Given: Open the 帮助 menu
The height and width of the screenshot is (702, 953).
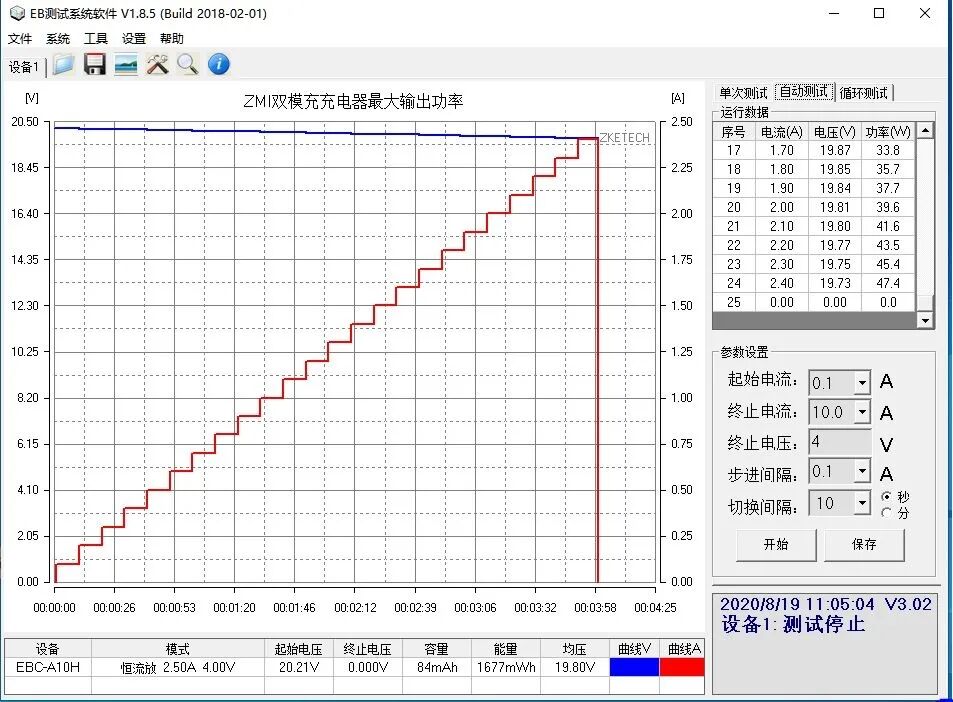Looking at the screenshot, I should click(x=171, y=38).
